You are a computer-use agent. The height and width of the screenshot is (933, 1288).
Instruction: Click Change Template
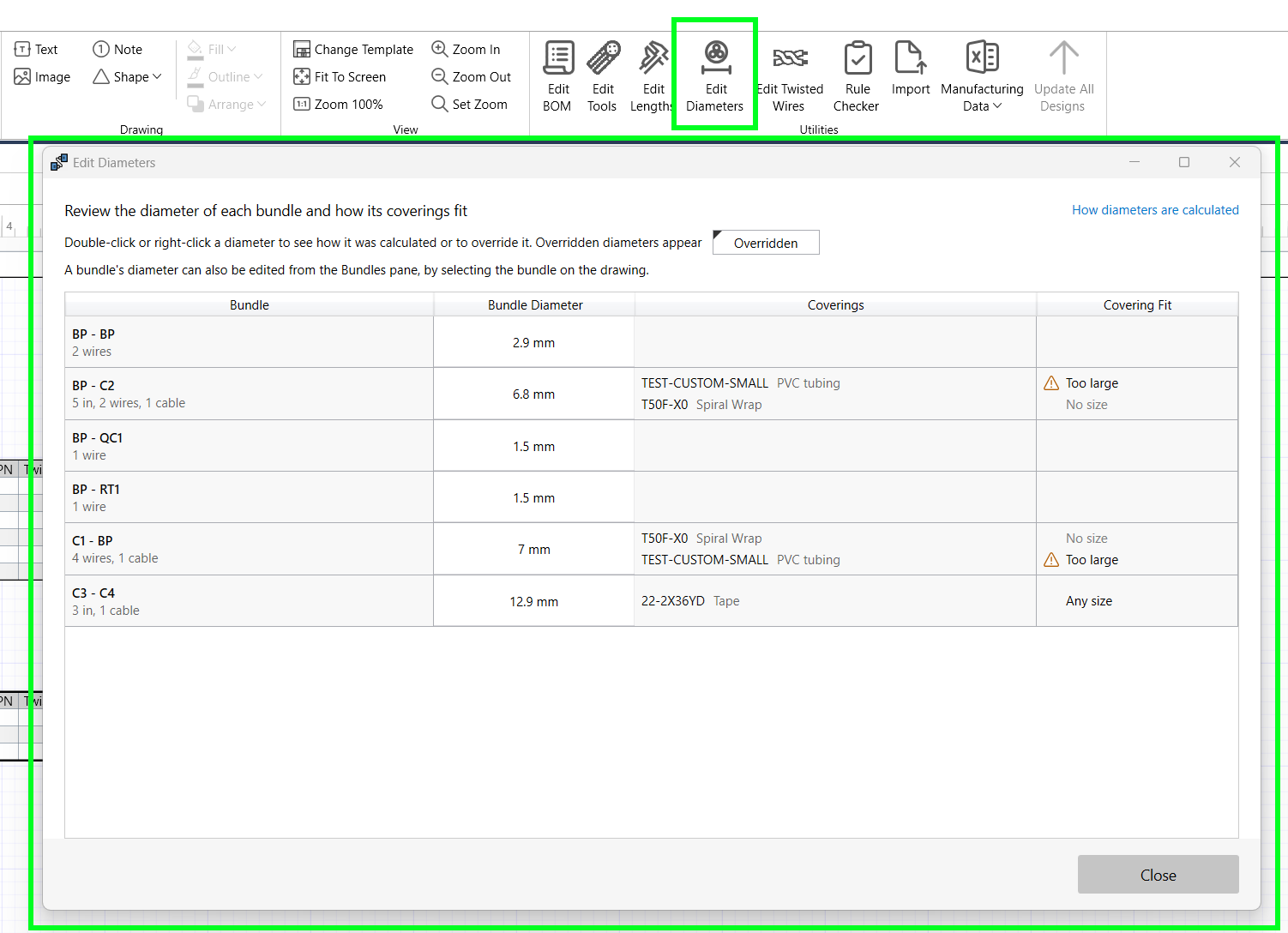click(353, 49)
